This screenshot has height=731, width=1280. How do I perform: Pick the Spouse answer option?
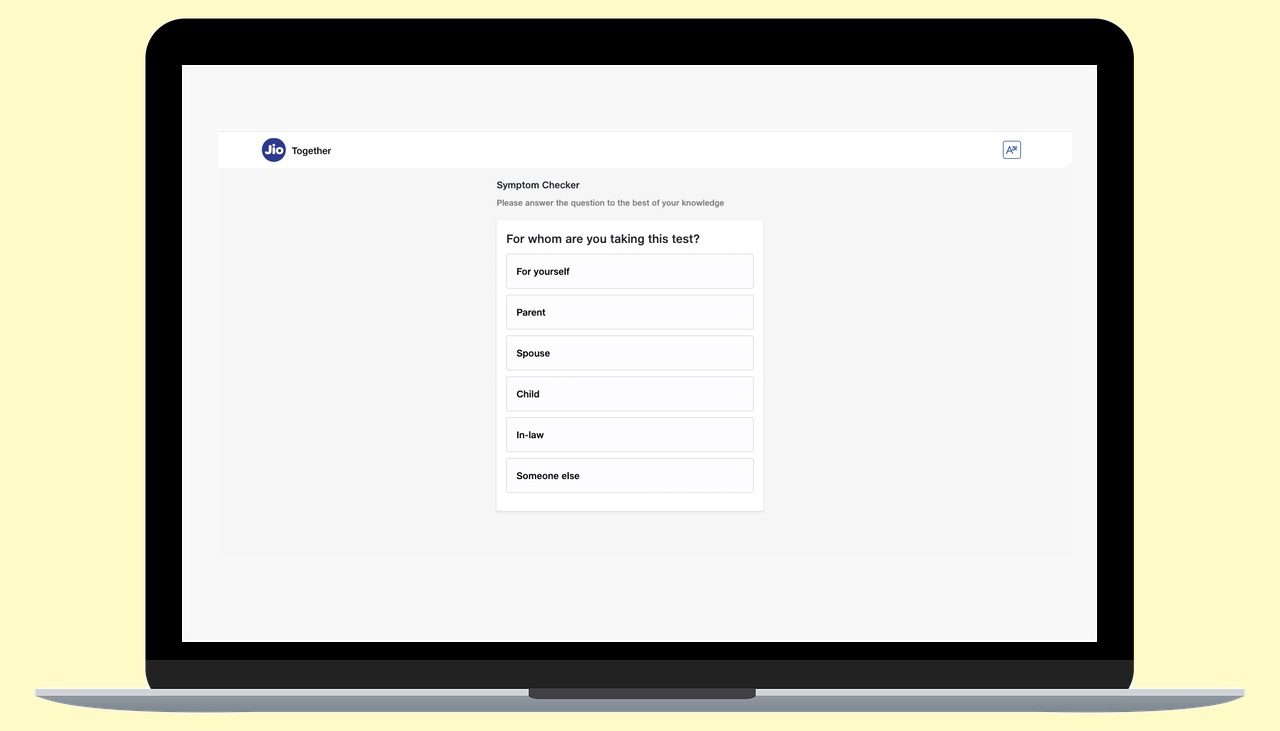coord(629,353)
